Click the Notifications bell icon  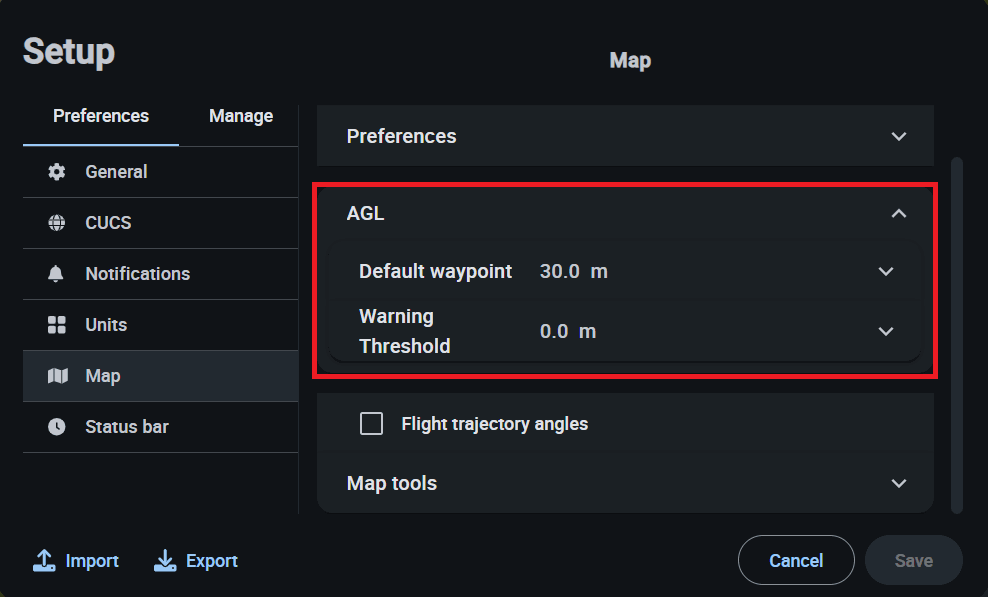(57, 274)
